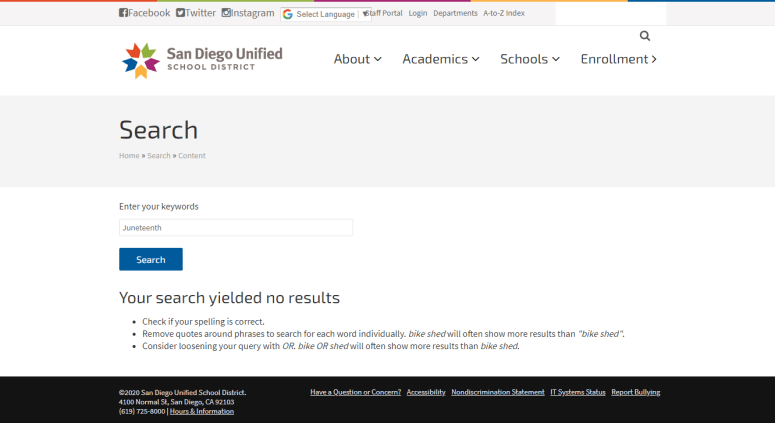The height and width of the screenshot is (423, 775).
Task: Expand the Academics menu
Action: coord(440,59)
